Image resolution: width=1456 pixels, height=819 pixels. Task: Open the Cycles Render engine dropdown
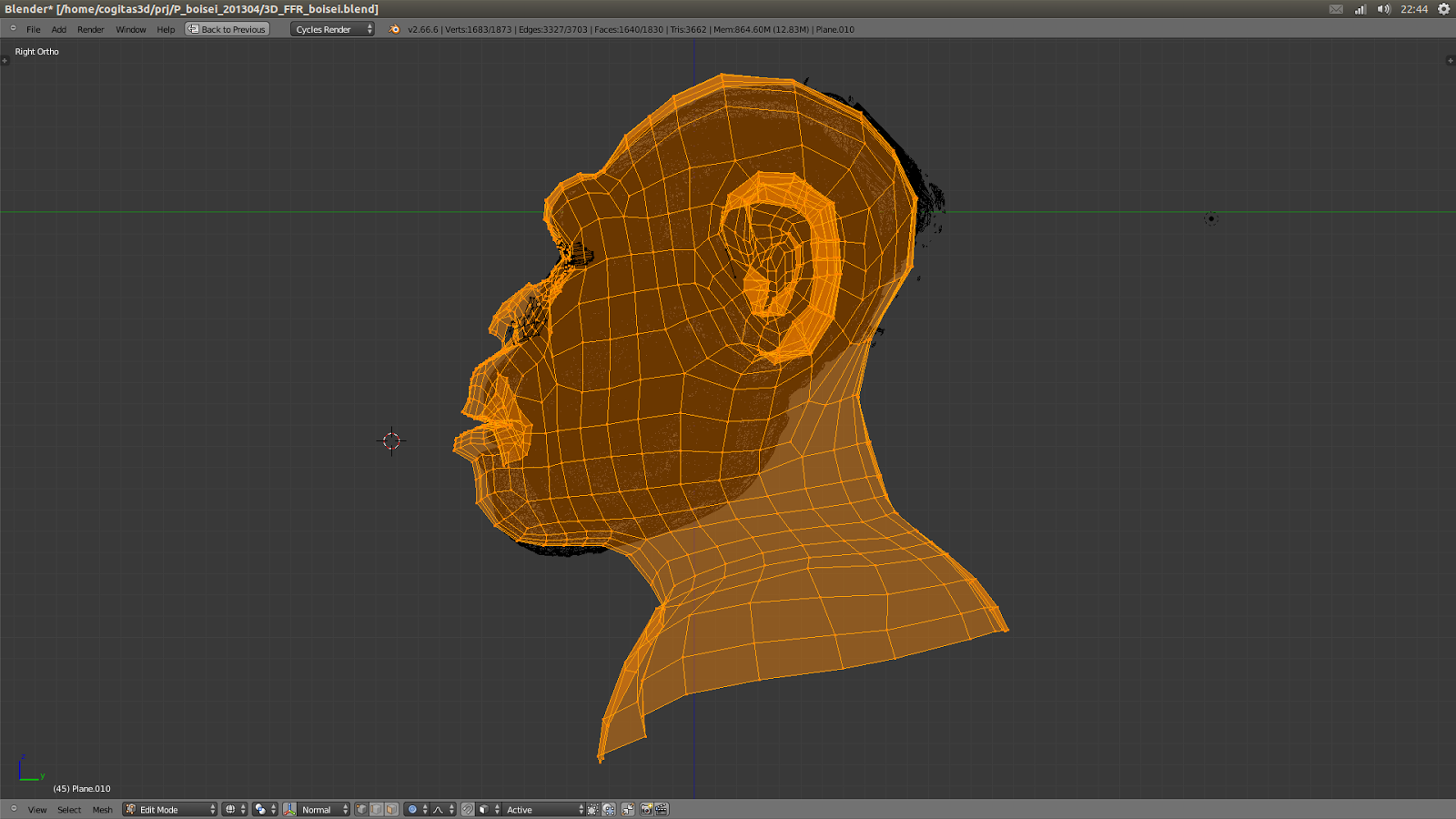pyautogui.click(x=330, y=28)
